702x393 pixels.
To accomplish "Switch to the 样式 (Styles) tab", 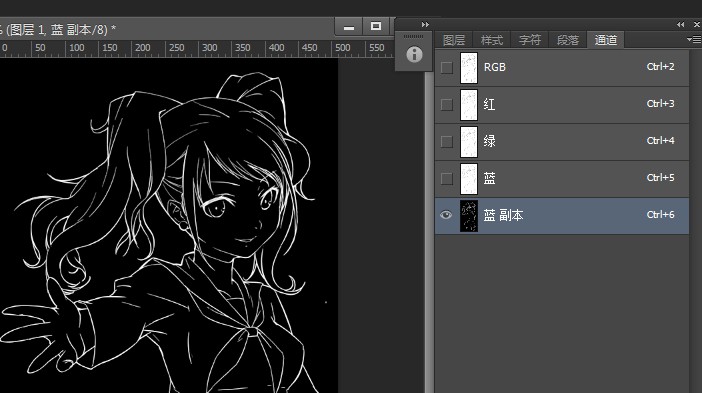I will pos(492,40).
